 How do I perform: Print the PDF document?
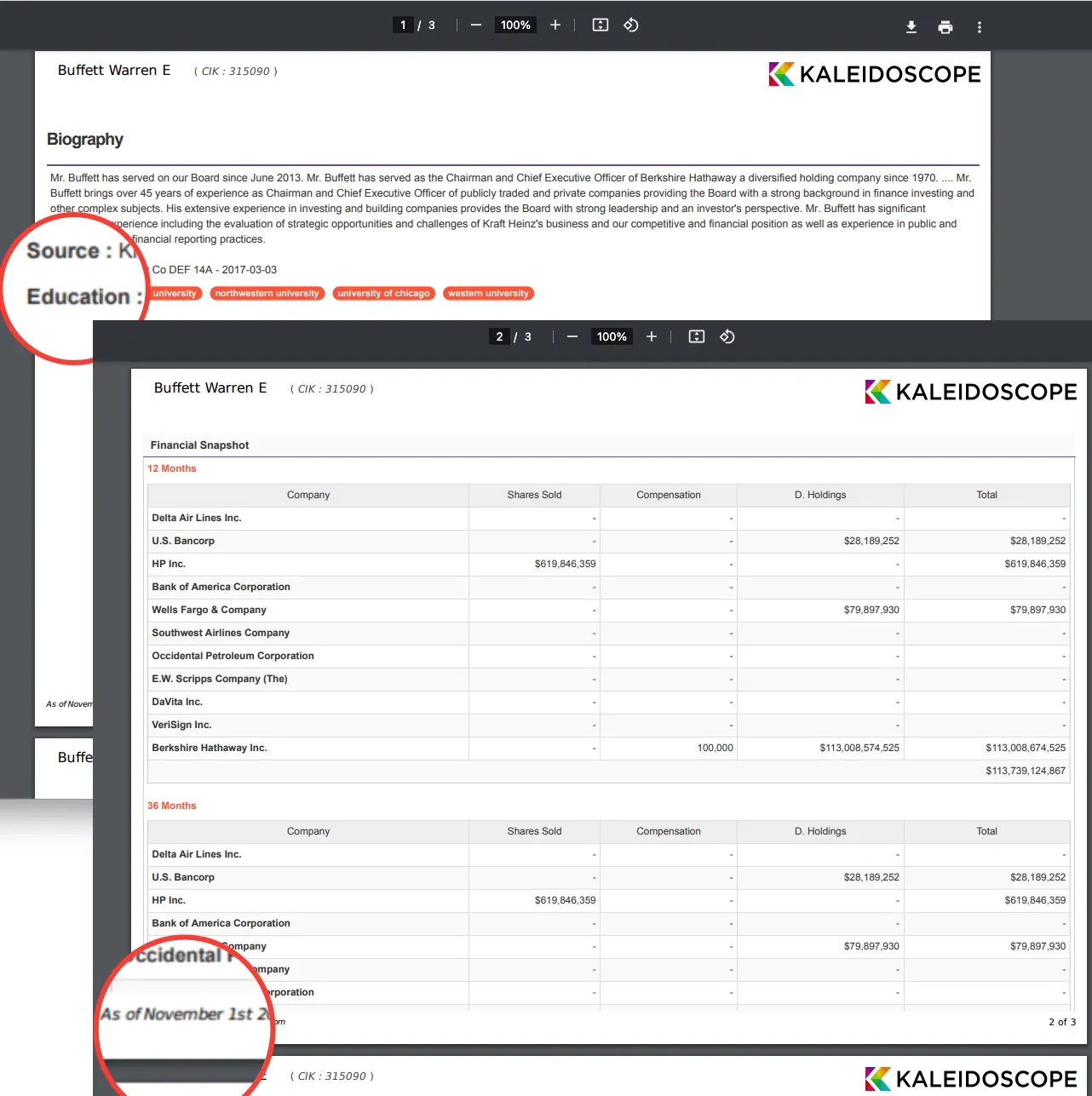945,27
